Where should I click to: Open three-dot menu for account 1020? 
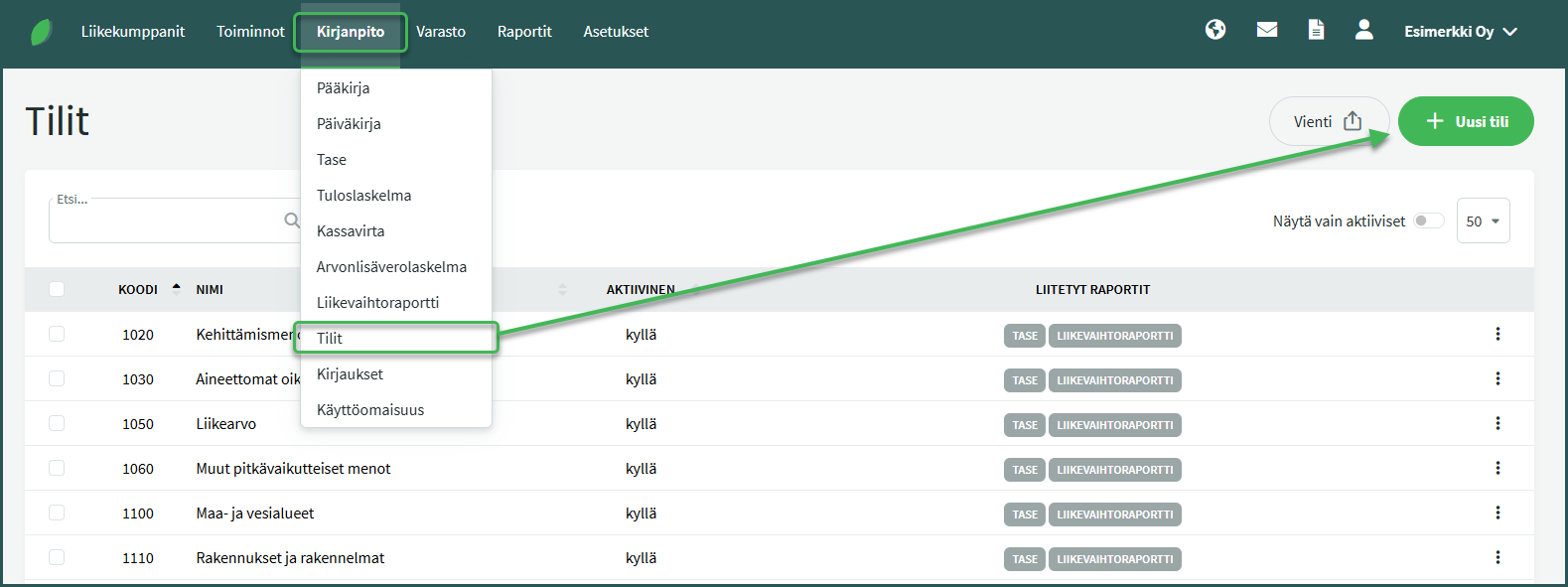click(x=1497, y=335)
